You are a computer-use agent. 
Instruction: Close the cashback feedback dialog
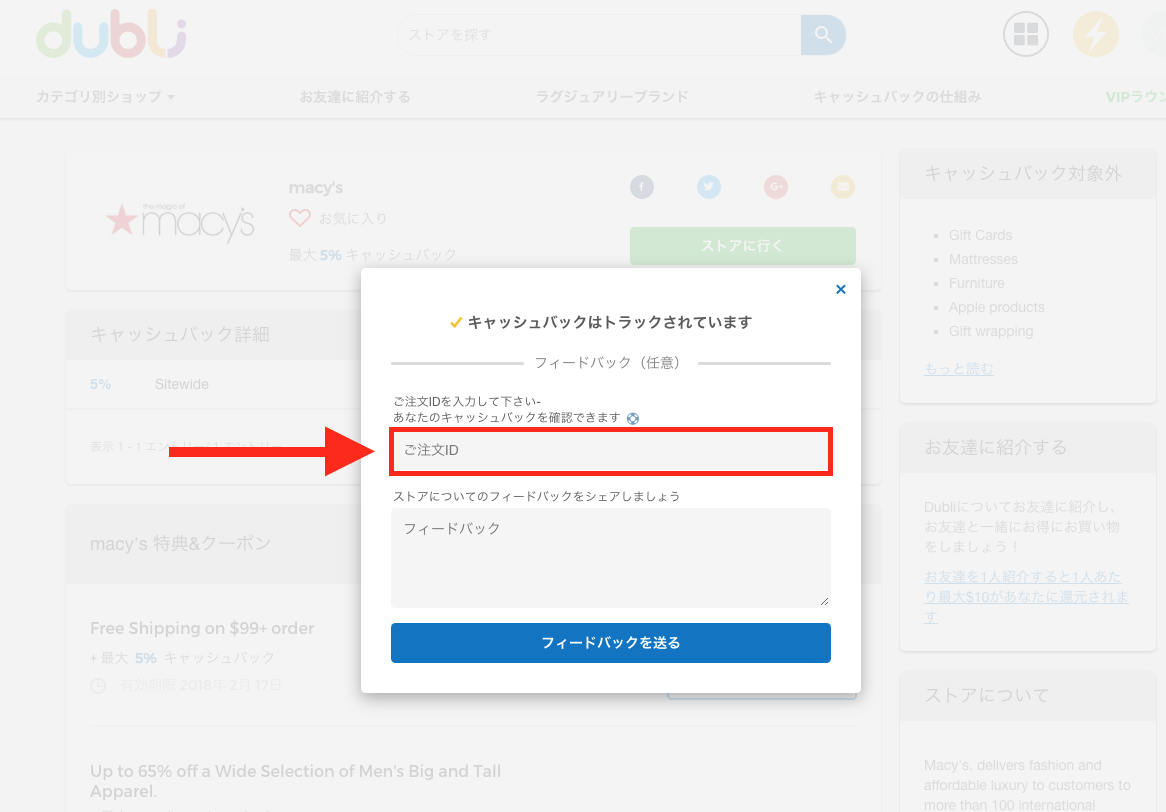pos(840,289)
